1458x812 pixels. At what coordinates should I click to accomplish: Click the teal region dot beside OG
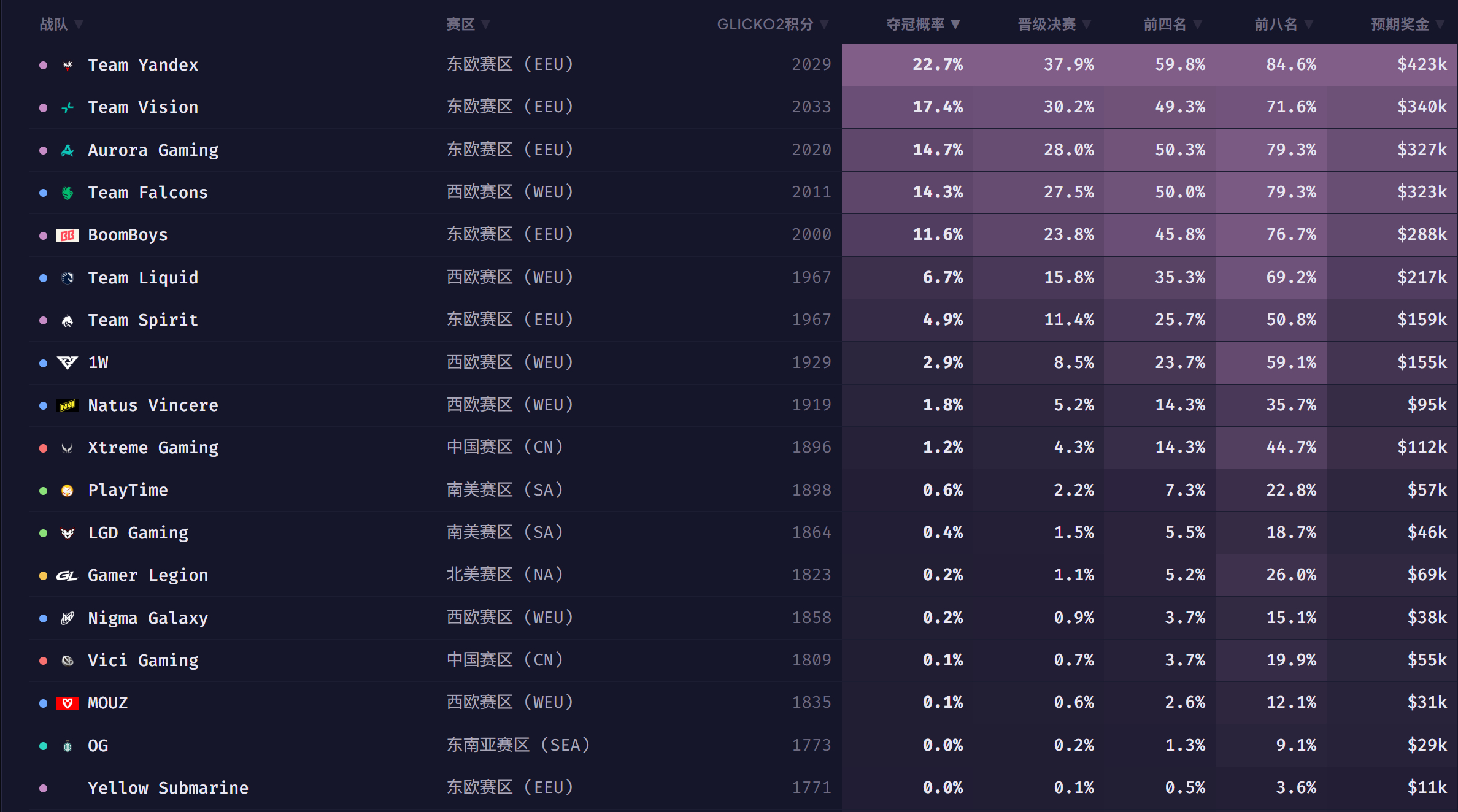(43, 746)
